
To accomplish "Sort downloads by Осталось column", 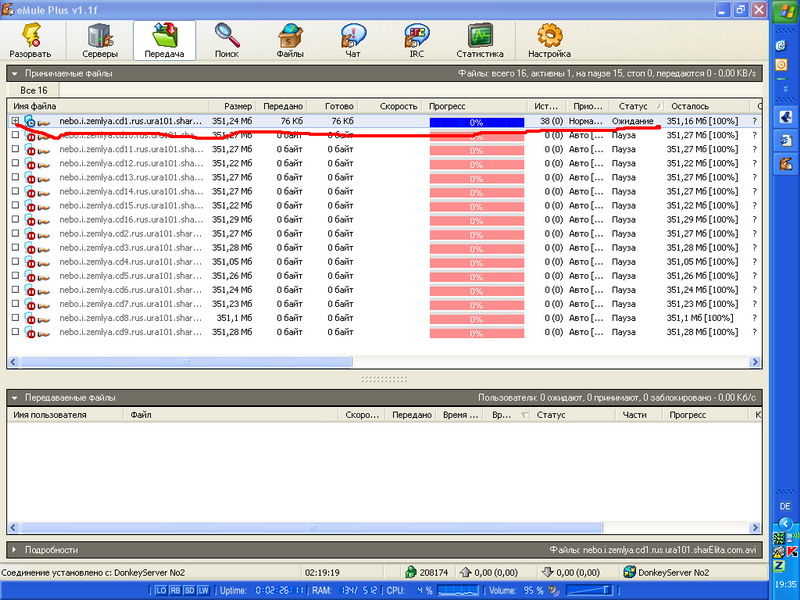I will pyautogui.click(x=706, y=106).
